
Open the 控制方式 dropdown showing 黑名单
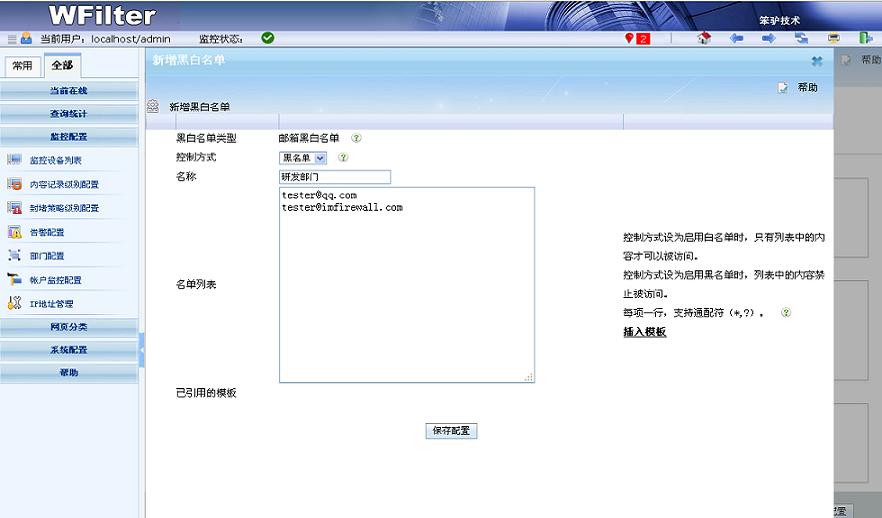tap(303, 158)
